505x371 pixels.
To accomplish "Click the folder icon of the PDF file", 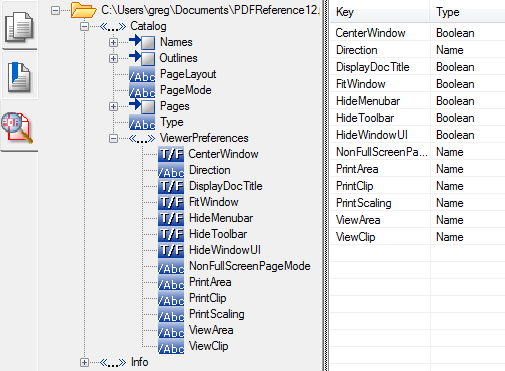I will pos(84,10).
